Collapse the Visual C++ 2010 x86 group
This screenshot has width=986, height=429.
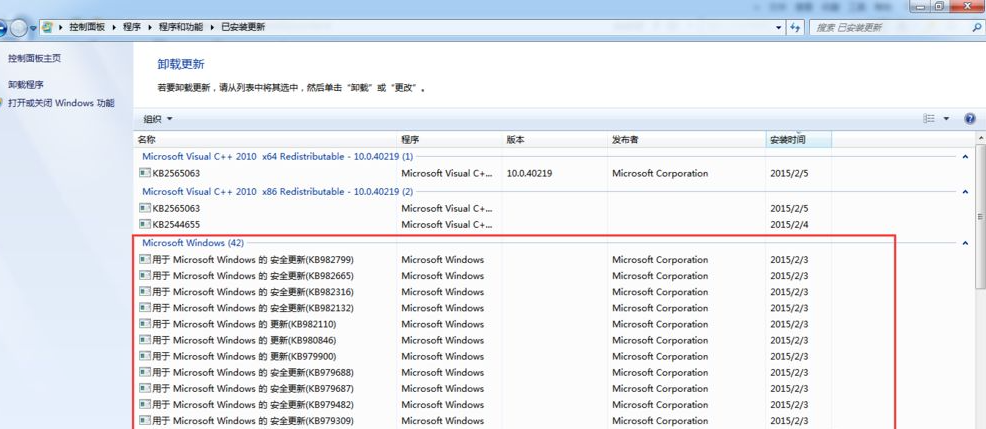[x=965, y=192]
